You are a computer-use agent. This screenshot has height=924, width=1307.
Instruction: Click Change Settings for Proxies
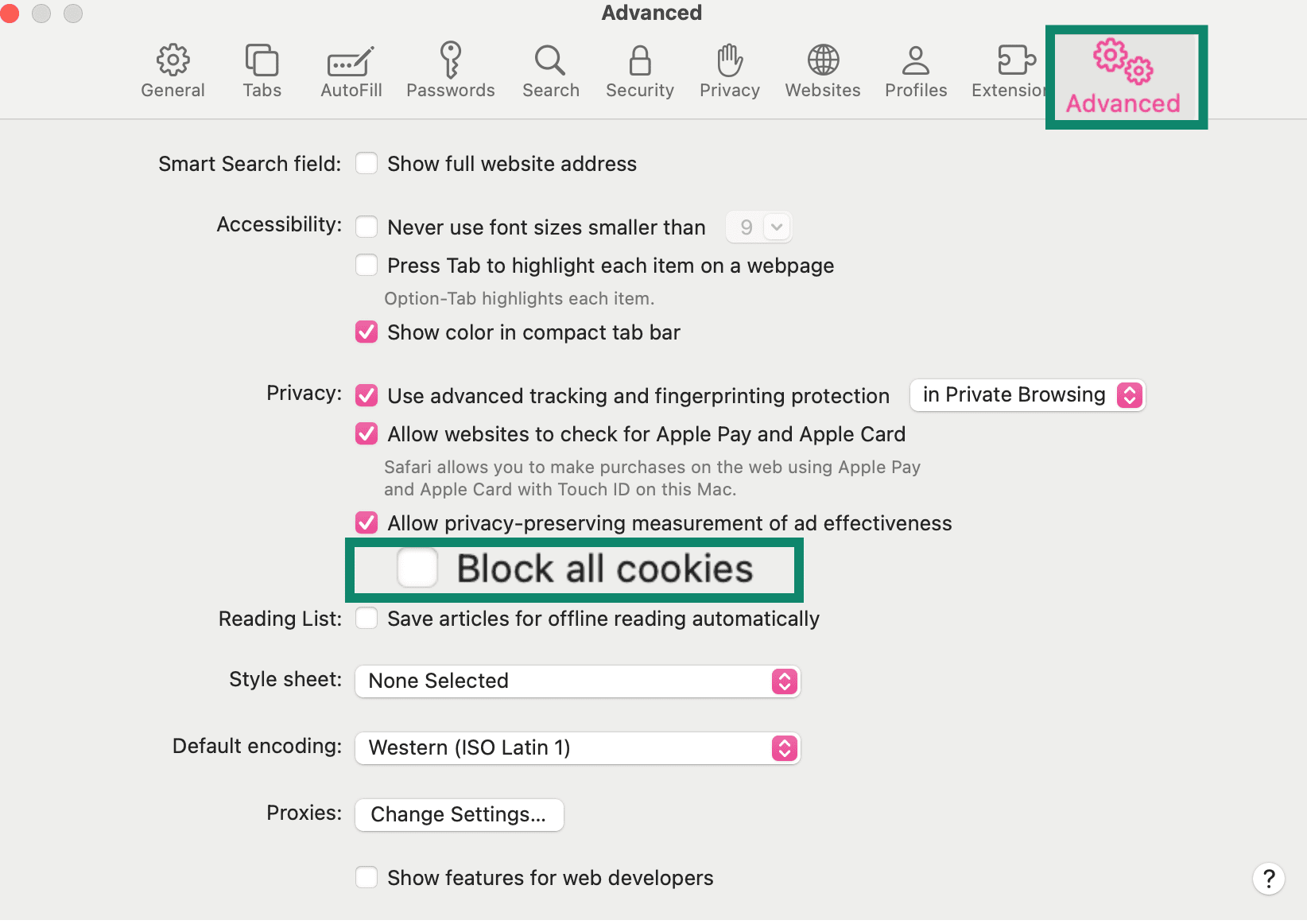[x=459, y=814]
